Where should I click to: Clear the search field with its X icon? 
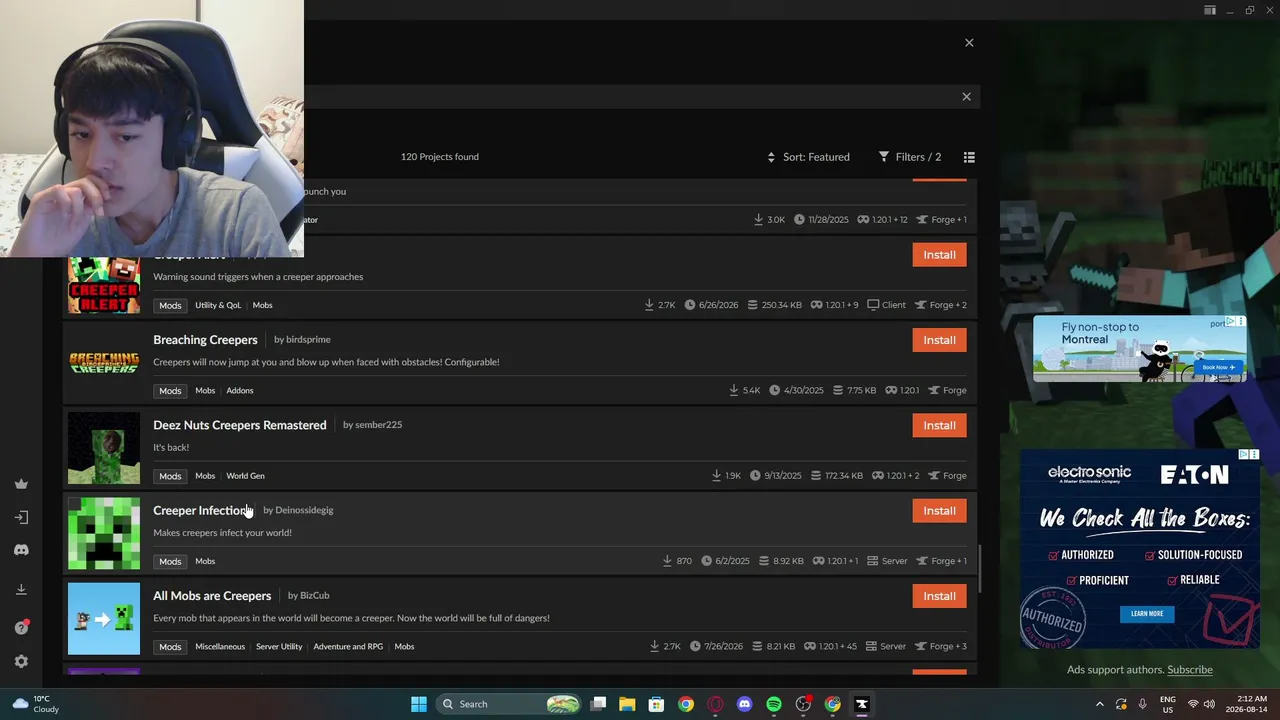tap(966, 97)
